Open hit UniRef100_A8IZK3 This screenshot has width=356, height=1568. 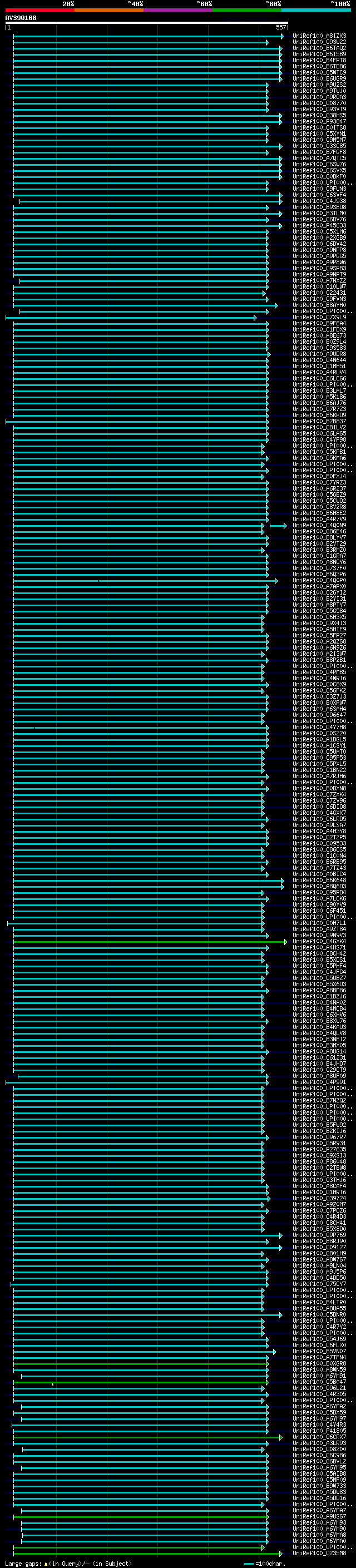tap(319, 36)
